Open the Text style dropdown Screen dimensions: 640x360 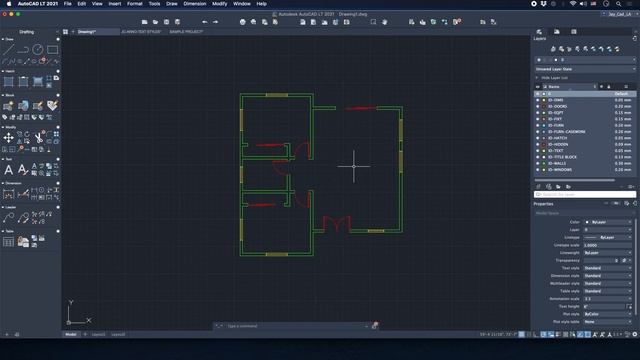(x=608, y=268)
